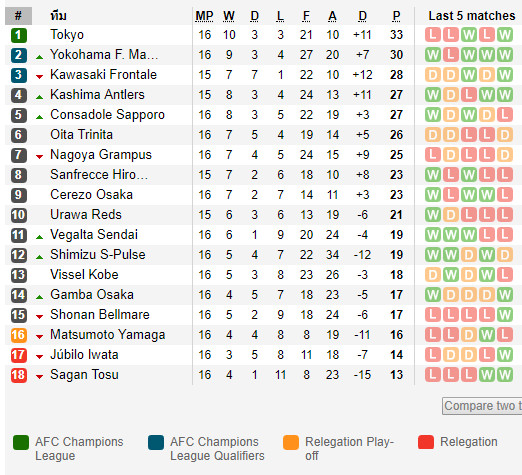Image resolution: width=522 pixels, height=475 pixels.
Task: Click the red rank 18 badge
Action: click(19, 375)
